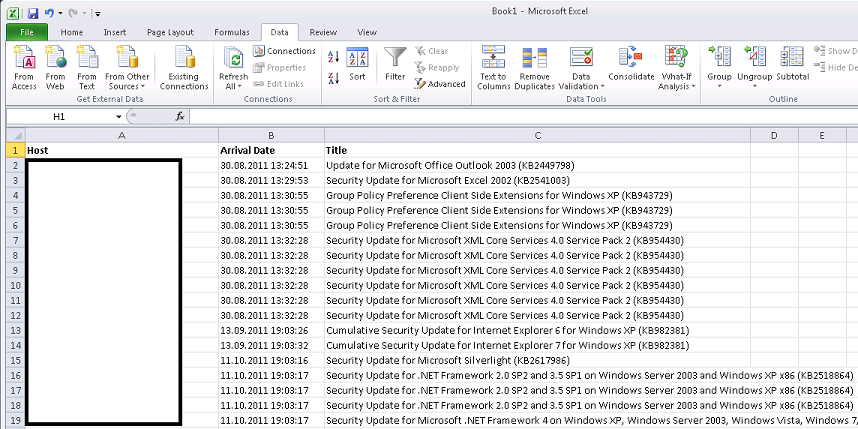Image resolution: width=858 pixels, height=429 pixels.
Task: Click Remove Duplicates
Action: click(535, 68)
